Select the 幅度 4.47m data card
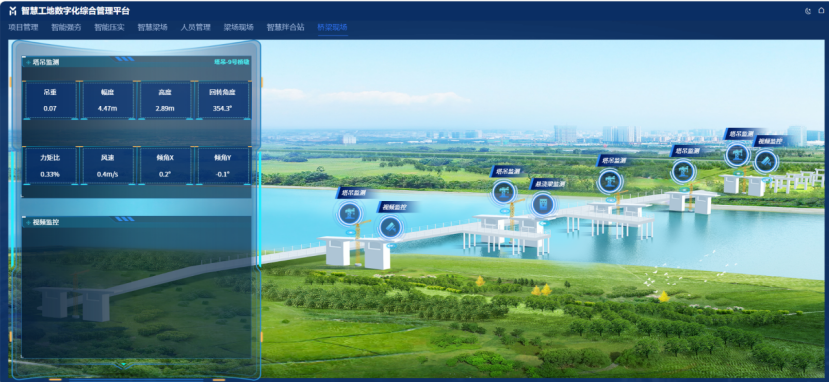This screenshot has height=383, width=829. 107,100
